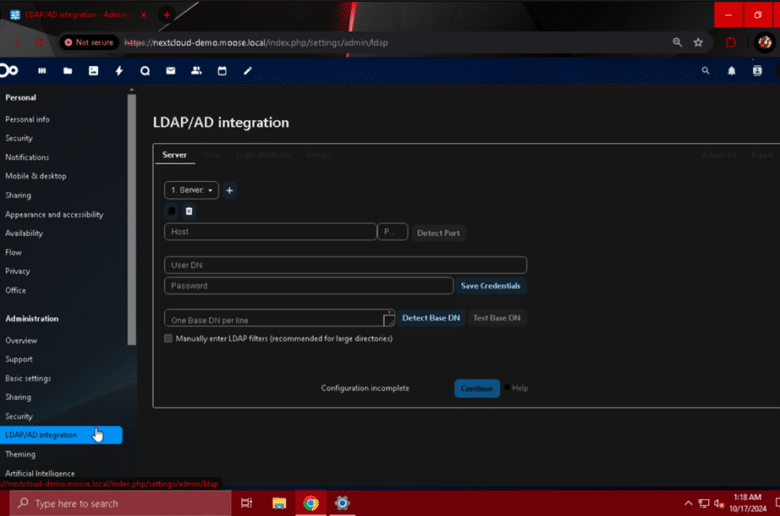Image resolution: width=780 pixels, height=516 pixels.
Task: Open the Calendar icon in top bar
Action: coord(222,71)
